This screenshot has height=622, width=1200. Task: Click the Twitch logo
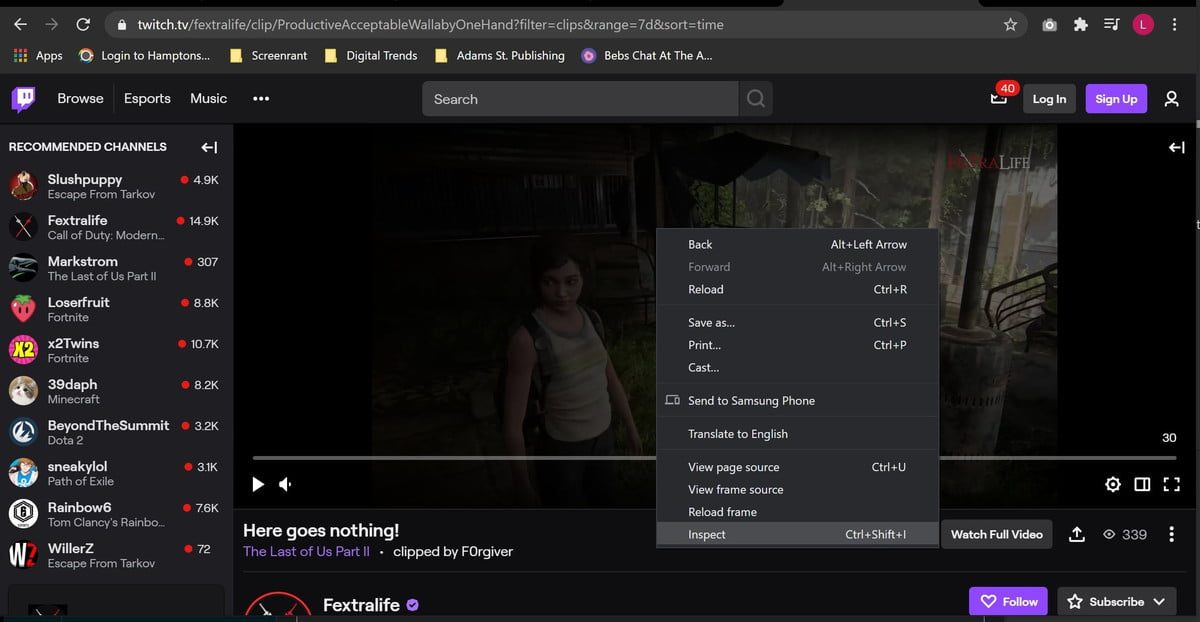coord(22,98)
